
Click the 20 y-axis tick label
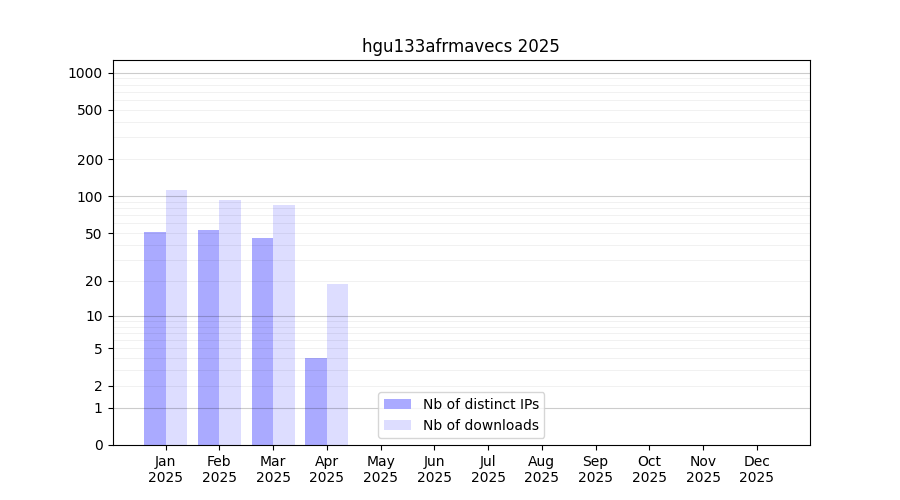pyautogui.click(x=94, y=281)
